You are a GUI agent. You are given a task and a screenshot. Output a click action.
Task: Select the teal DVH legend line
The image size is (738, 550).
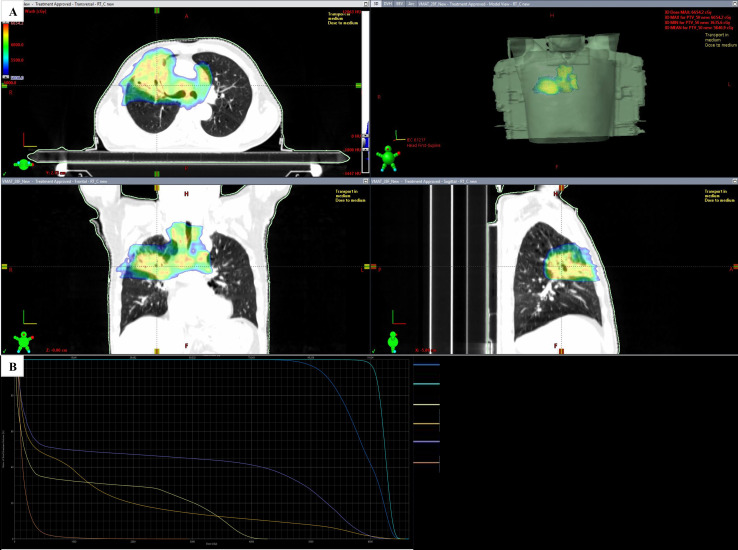tap(426, 384)
